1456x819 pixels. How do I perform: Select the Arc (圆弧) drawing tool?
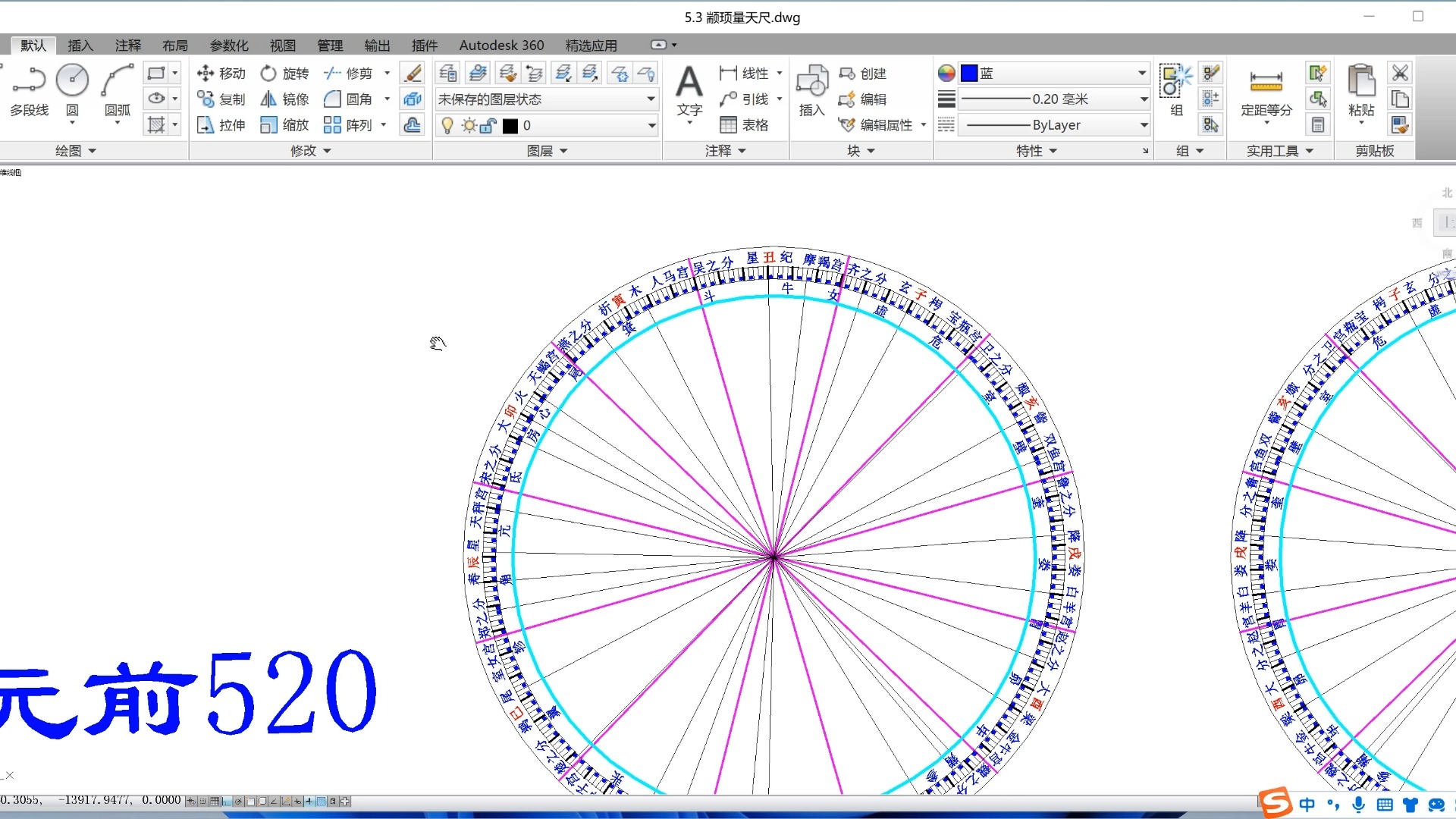pyautogui.click(x=118, y=91)
